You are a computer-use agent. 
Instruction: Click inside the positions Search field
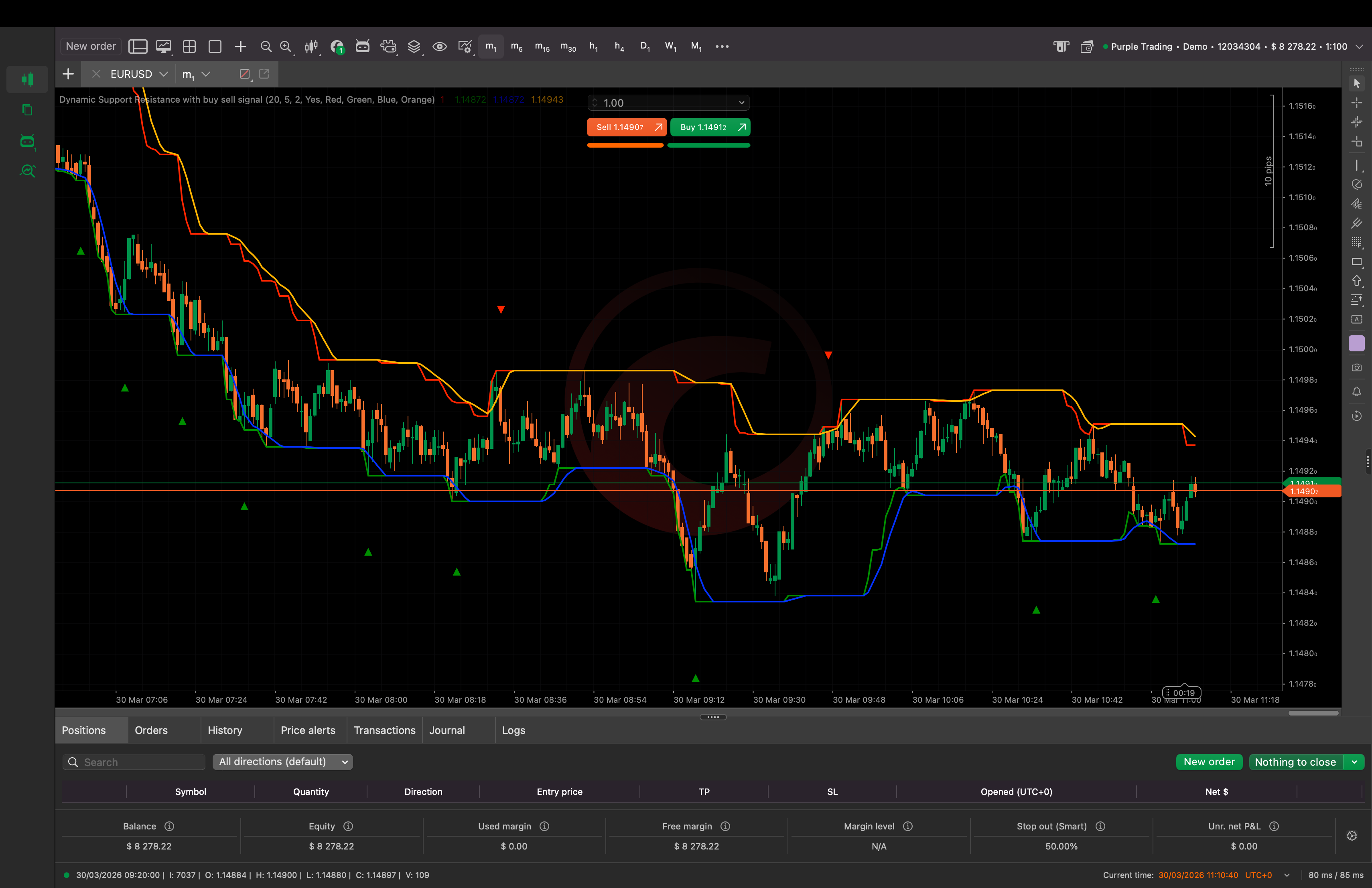[134, 762]
